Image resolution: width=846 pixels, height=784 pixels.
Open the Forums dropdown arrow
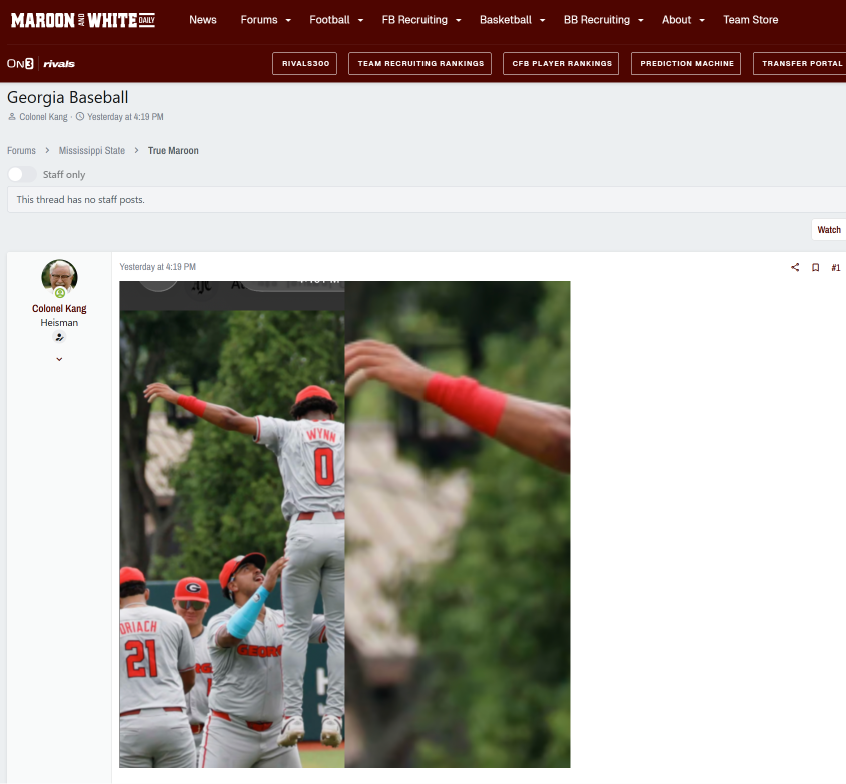(x=288, y=21)
